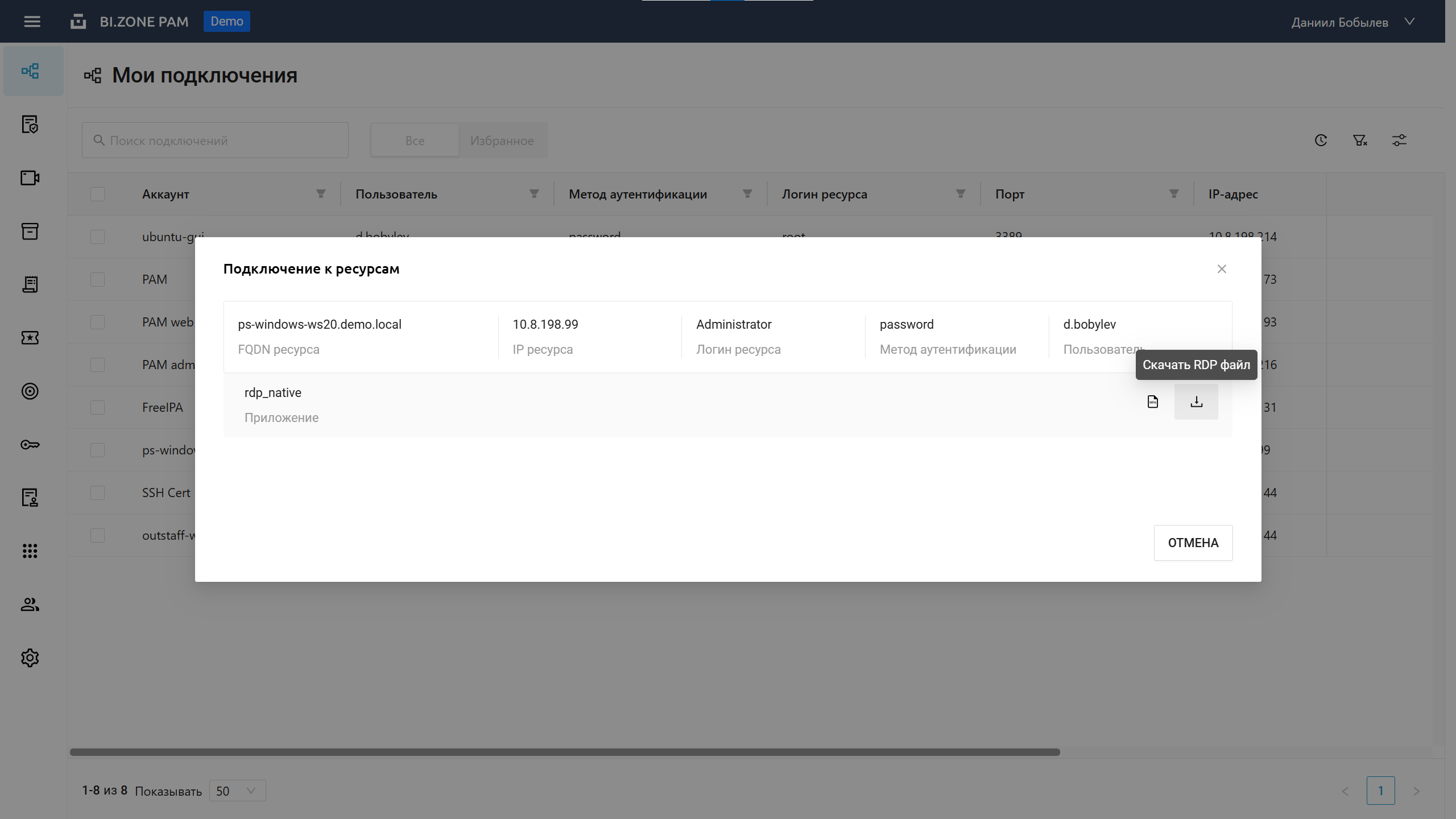Open the page size dropdown showing 50

[236, 791]
